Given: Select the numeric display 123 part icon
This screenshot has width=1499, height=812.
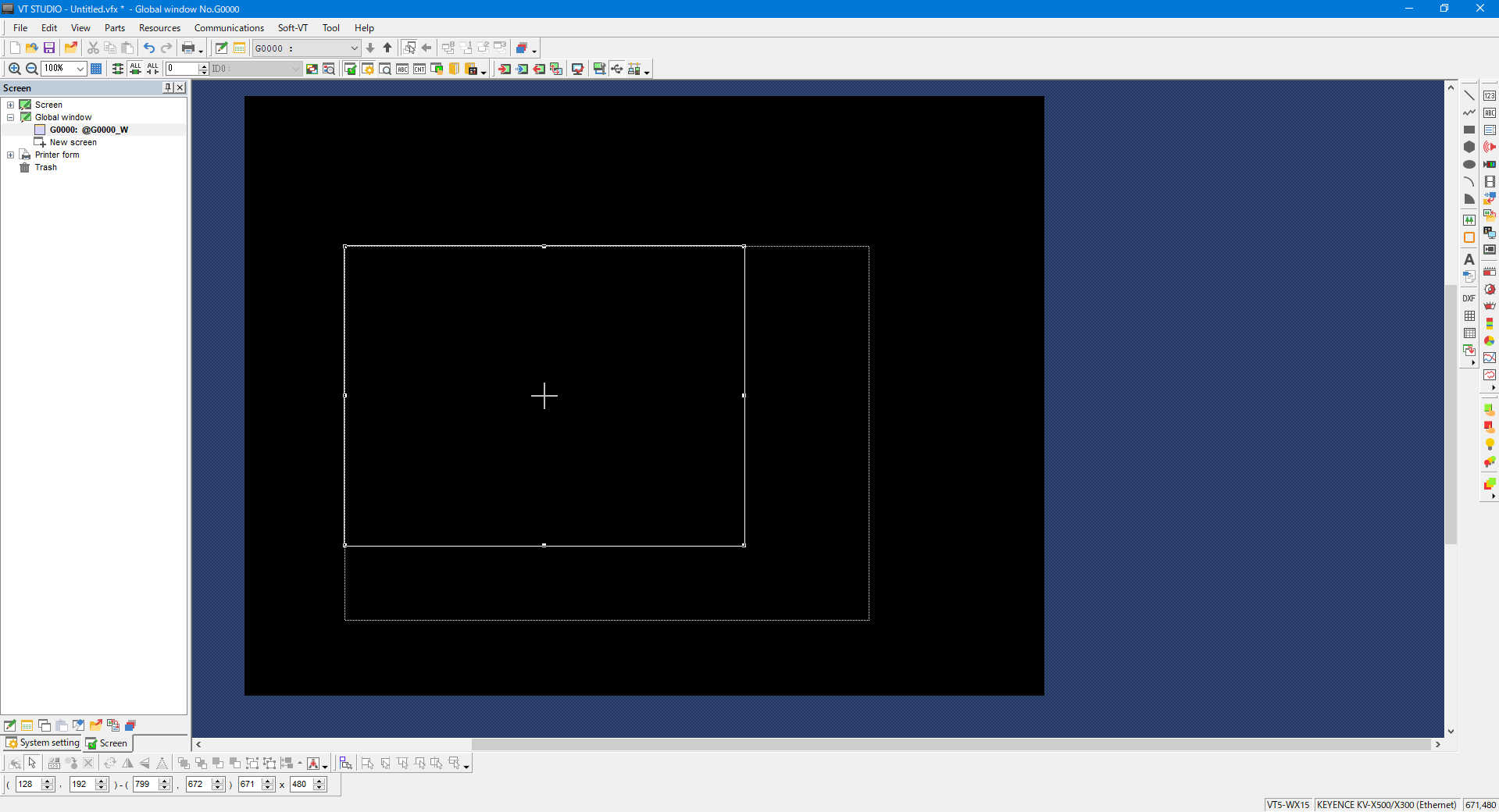Looking at the screenshot, I should (1489, 95).
